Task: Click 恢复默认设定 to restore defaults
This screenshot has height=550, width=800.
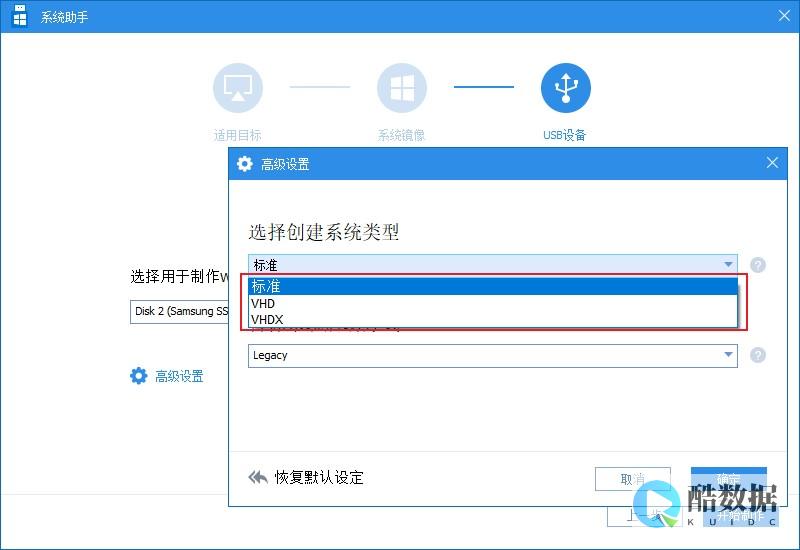Action: [319, 478]
